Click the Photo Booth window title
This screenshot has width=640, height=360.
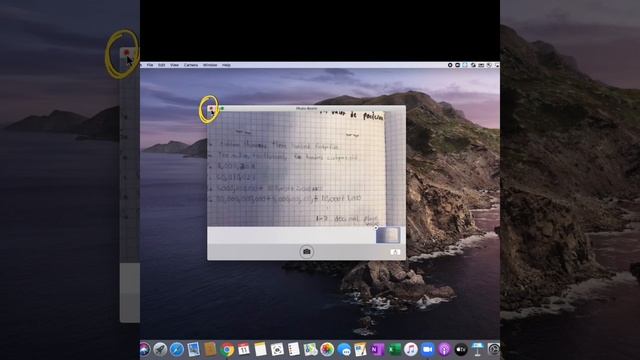point(306,109)
